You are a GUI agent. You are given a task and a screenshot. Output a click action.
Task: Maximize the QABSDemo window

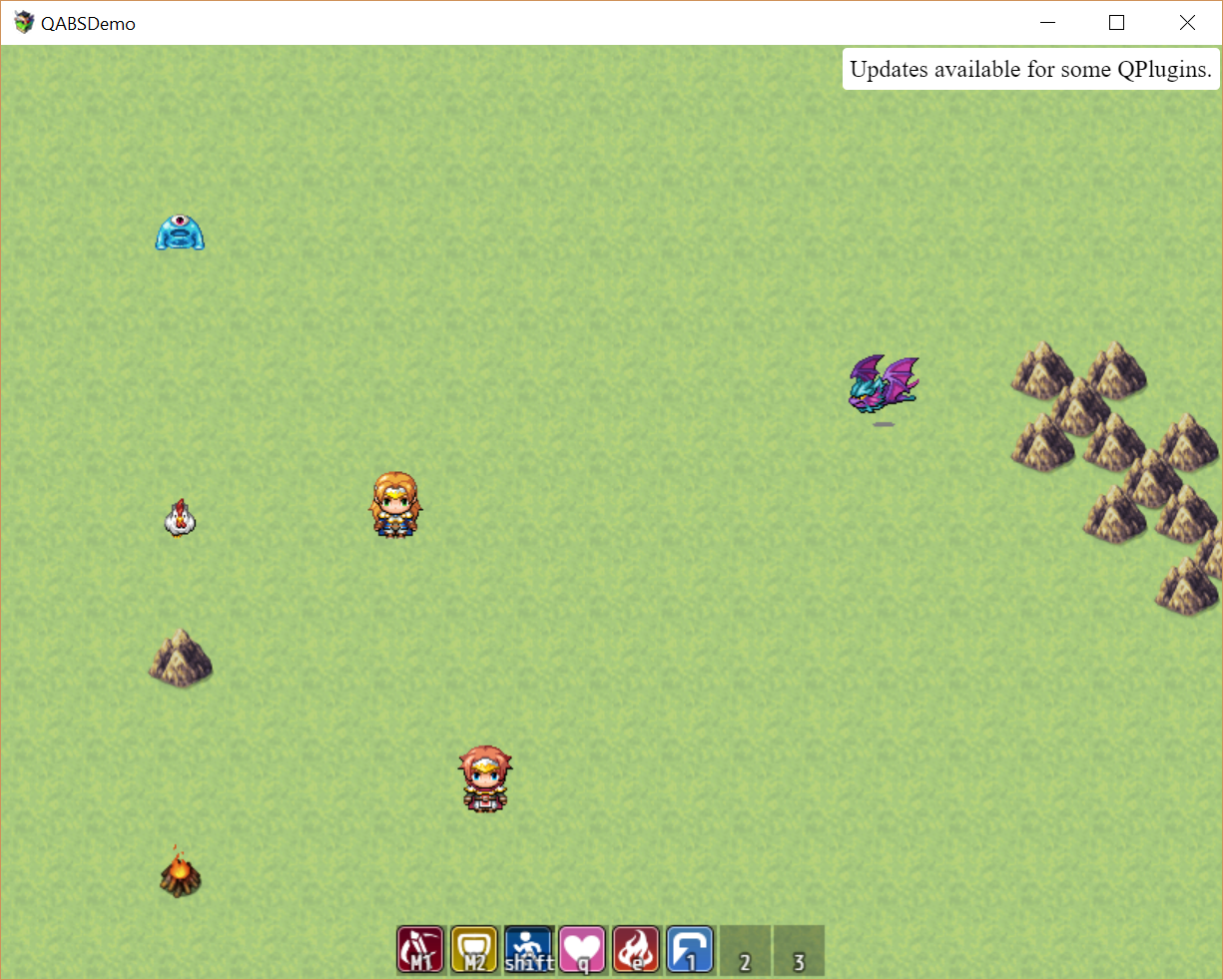pyautogui.click(x=1117, y=23)
